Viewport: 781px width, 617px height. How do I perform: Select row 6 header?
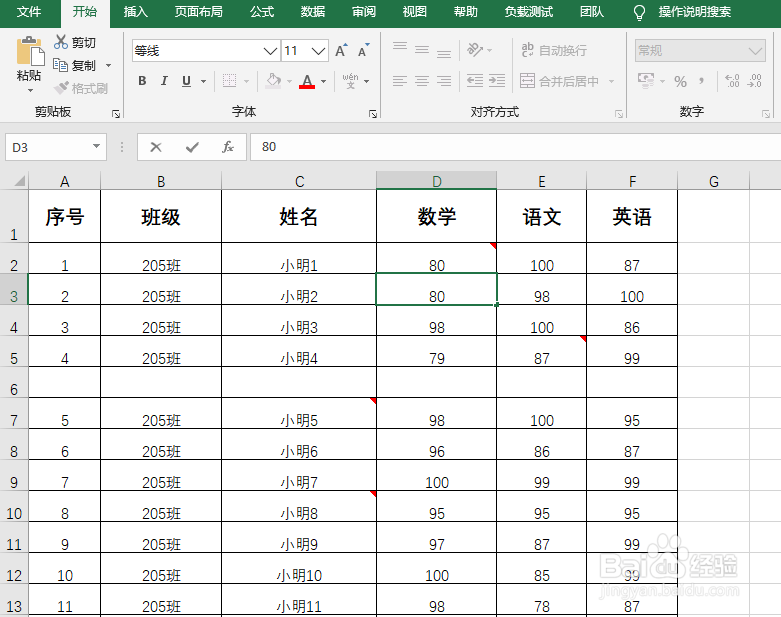coord(14,383)
